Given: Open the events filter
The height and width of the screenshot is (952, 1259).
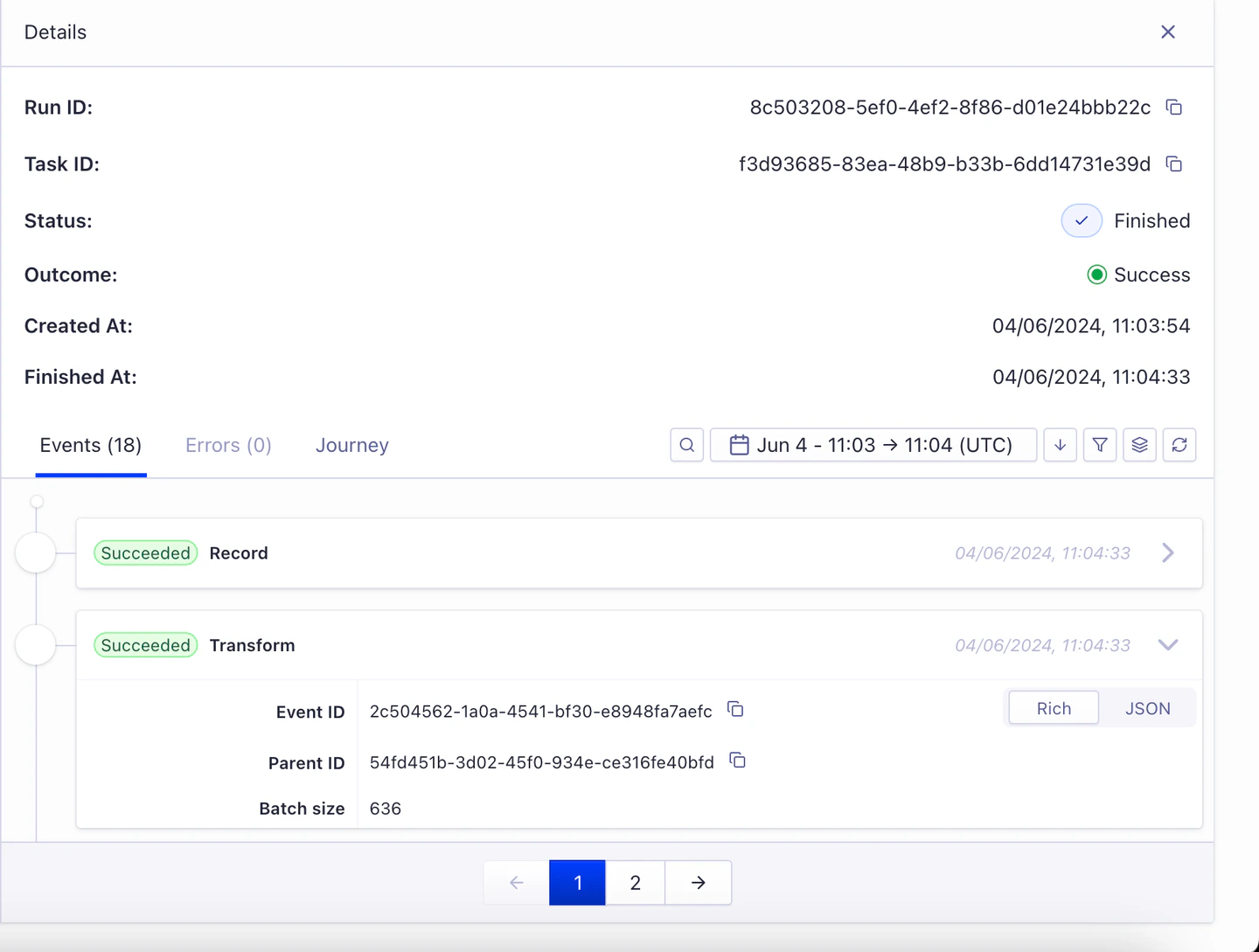Looking at the screenshot, I should point(1100,445).
